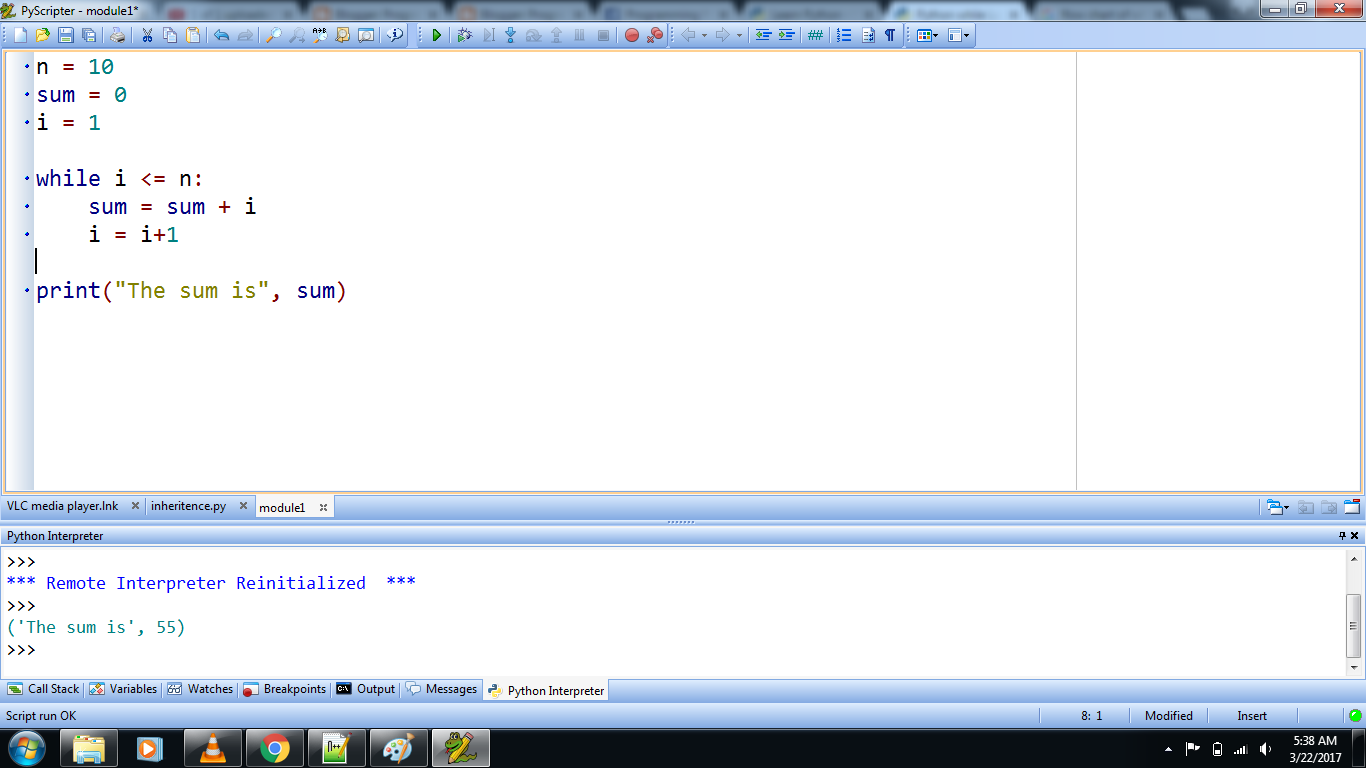Run the script with the green Run arrow
Screen dimensions: 1366x768
click(436, 34)
